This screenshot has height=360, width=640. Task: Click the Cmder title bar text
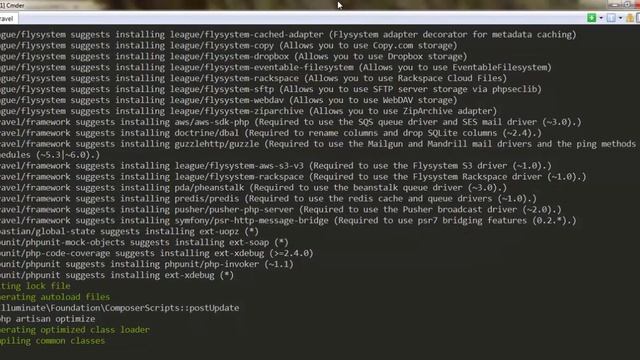12,5
